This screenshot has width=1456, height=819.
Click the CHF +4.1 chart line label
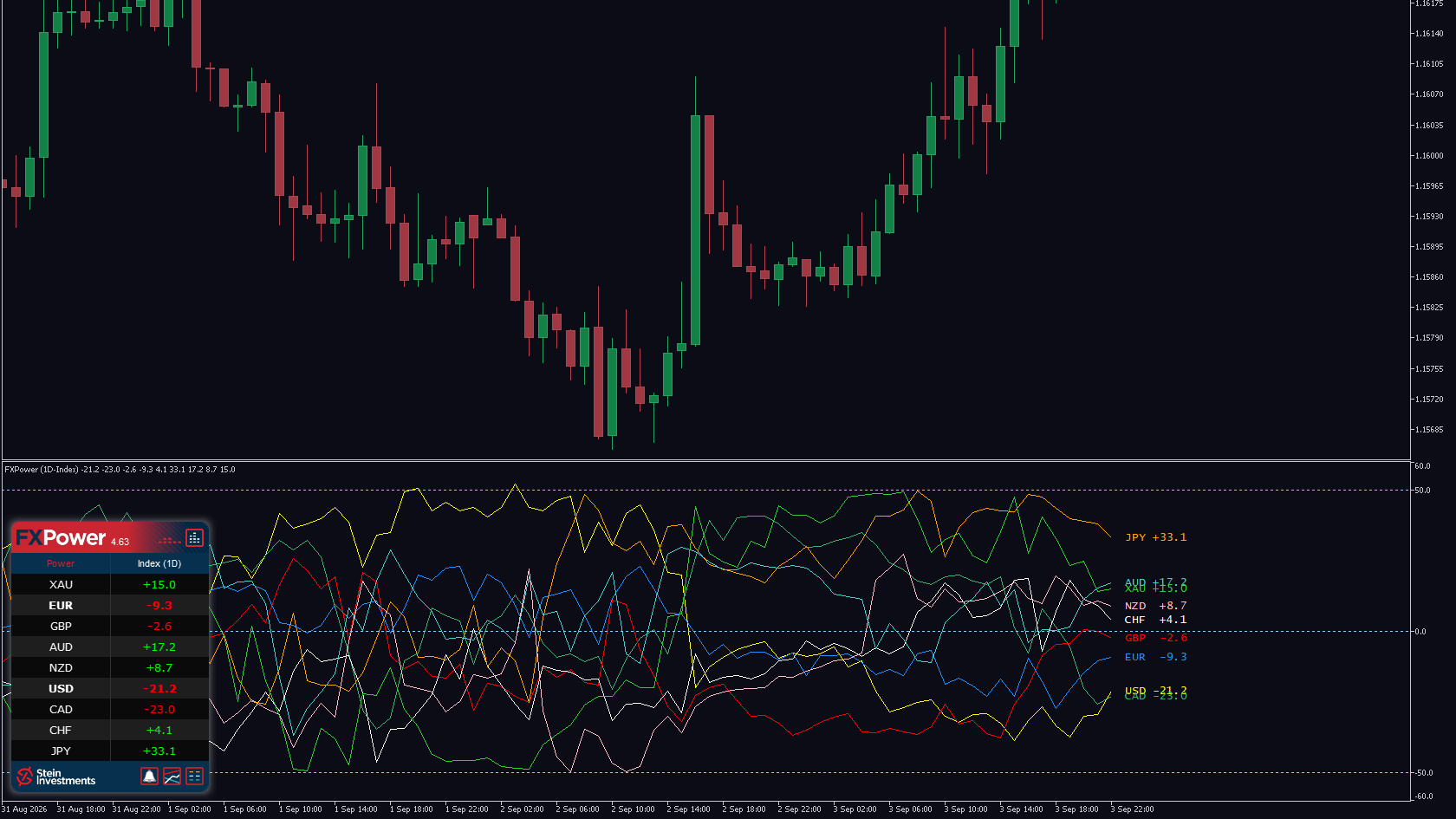pos(1156,620)
